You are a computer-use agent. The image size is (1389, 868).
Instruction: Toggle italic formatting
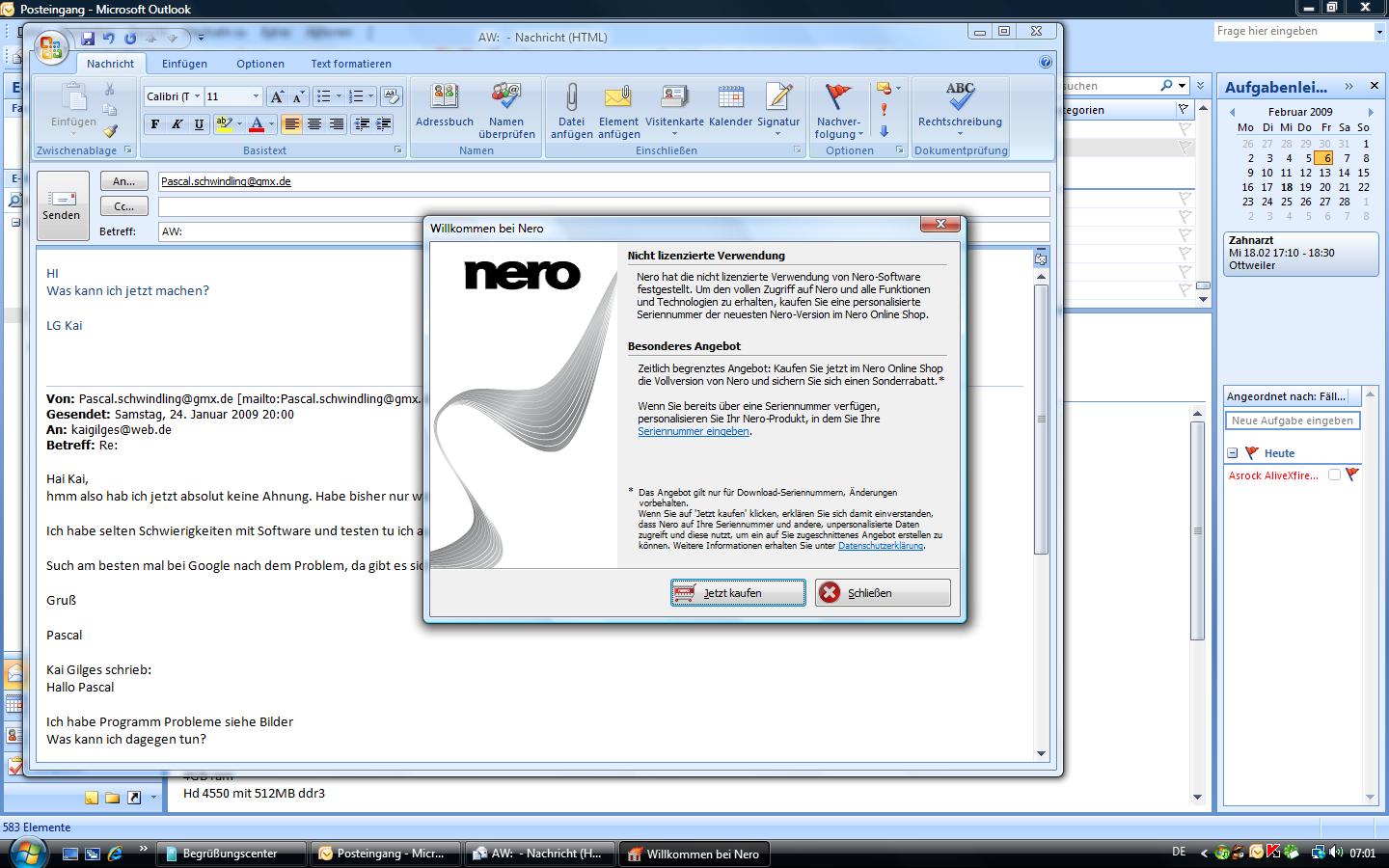pyautogui.click(x=177, y=124)
